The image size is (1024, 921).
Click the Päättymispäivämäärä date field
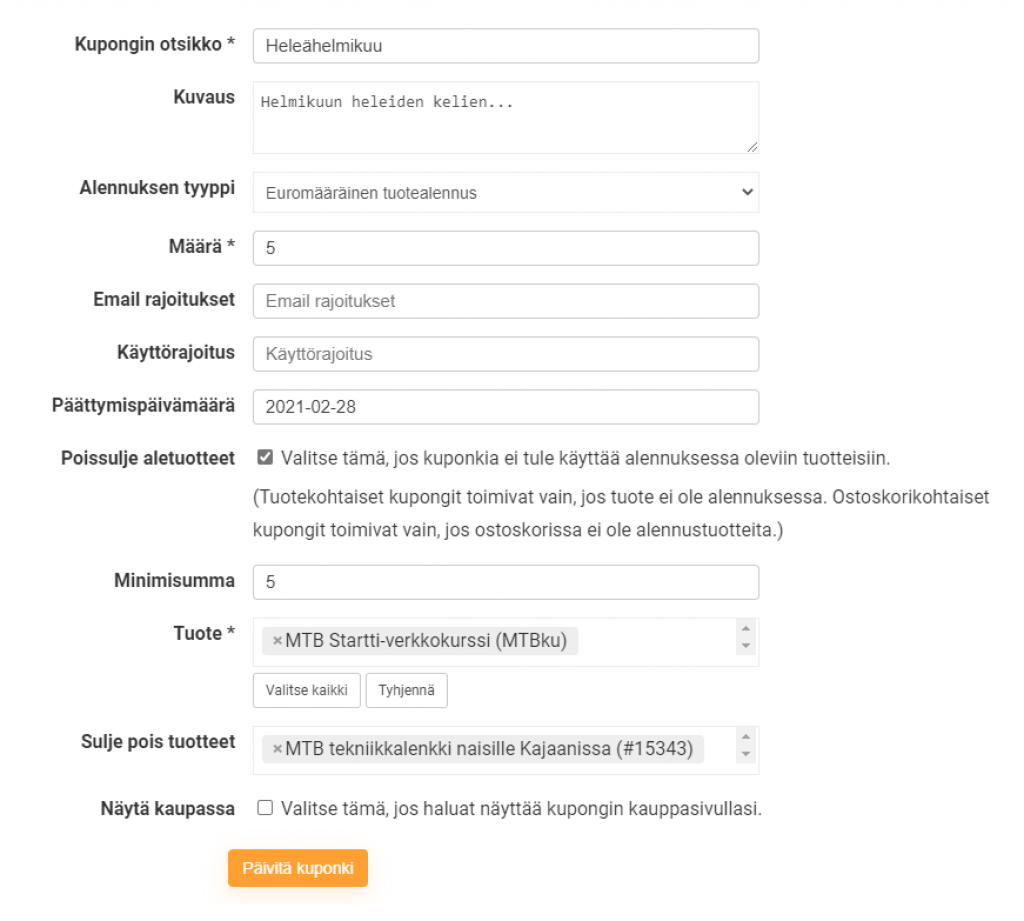[505, 407]
